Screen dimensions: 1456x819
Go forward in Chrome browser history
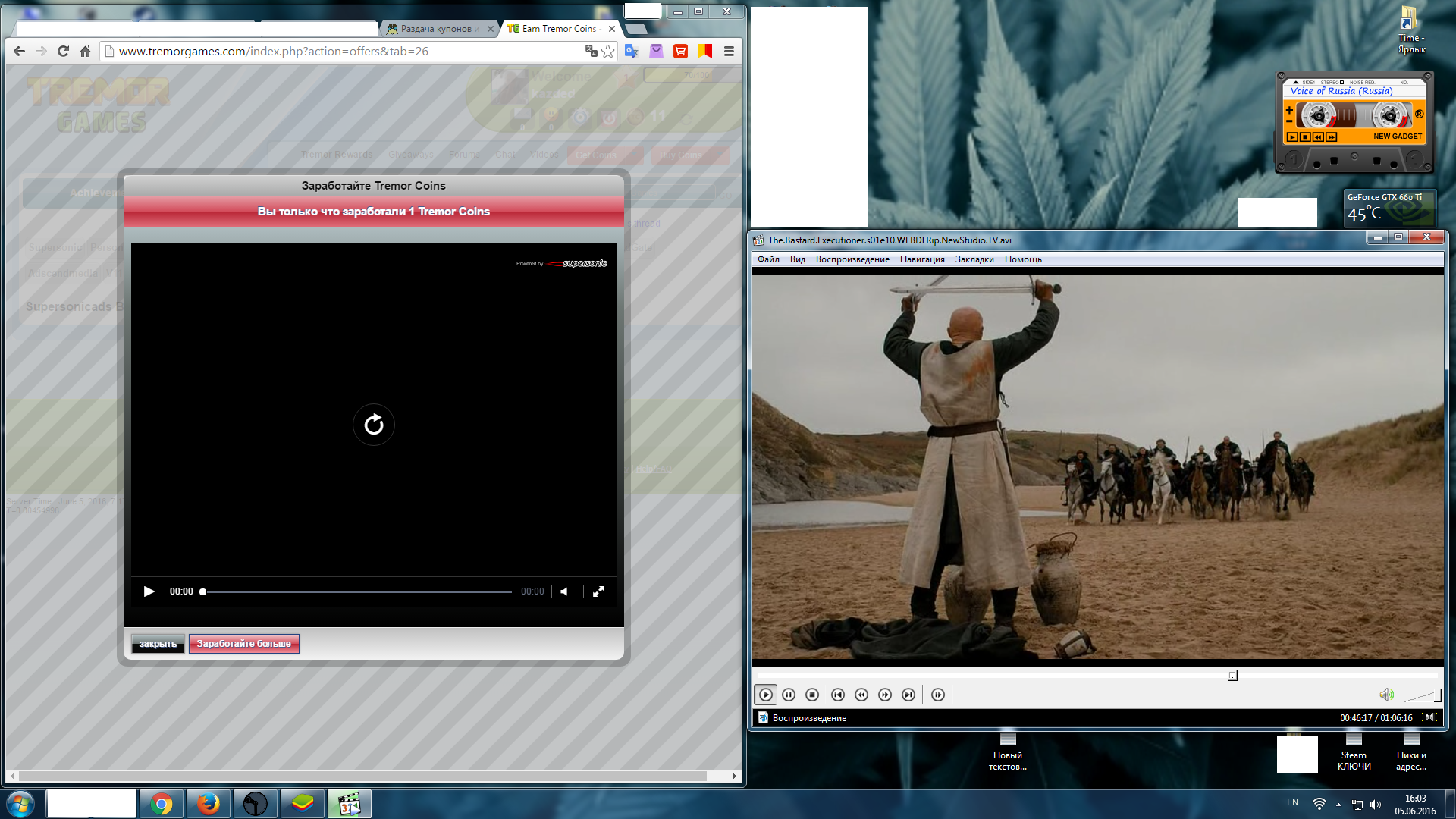[41, 52]
